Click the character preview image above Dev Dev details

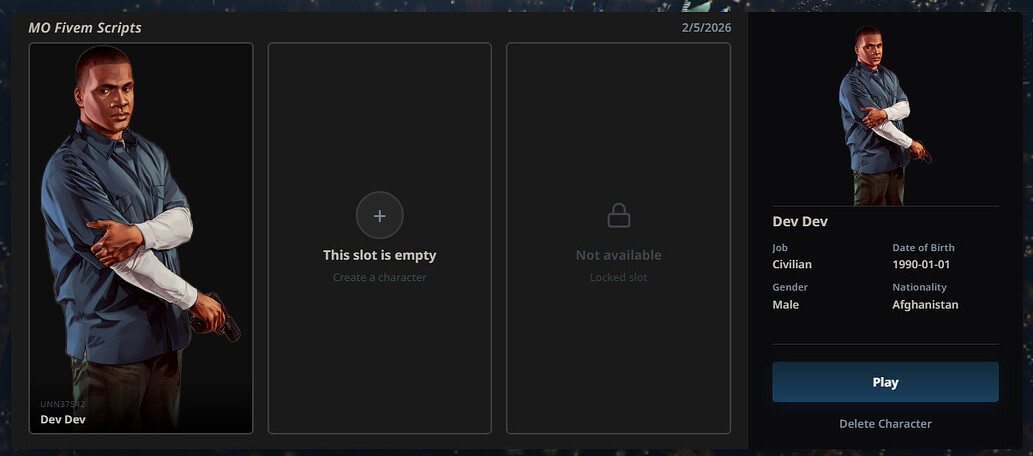coord(885,115)
